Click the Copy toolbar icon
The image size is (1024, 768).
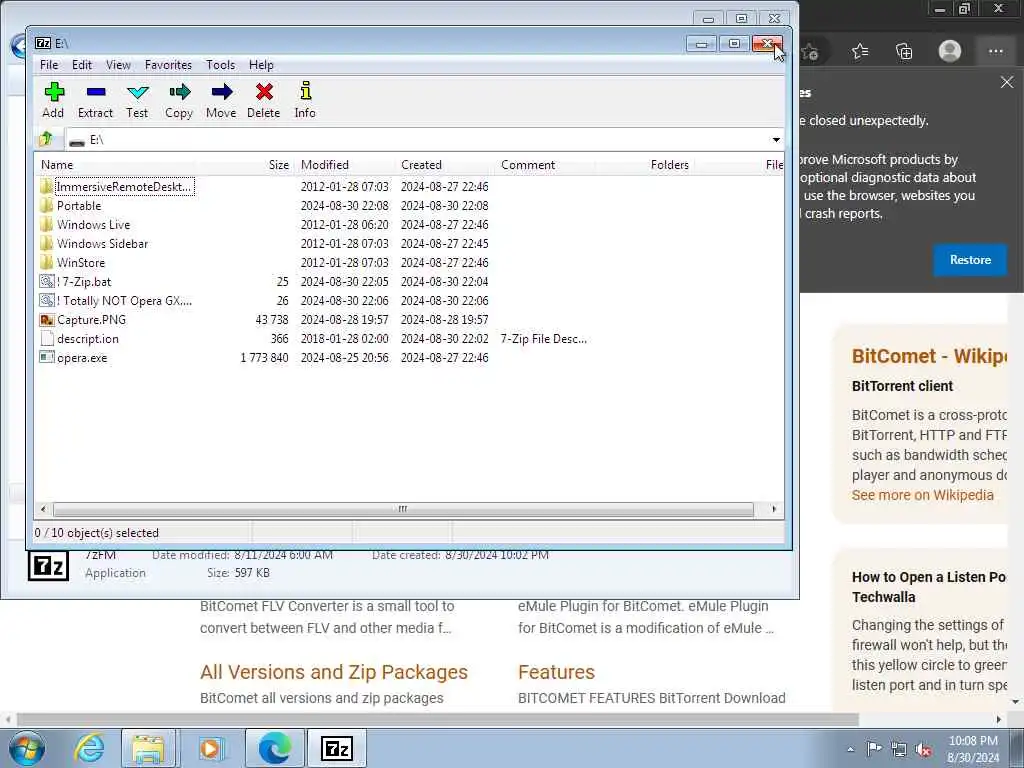tap(179, 92)
